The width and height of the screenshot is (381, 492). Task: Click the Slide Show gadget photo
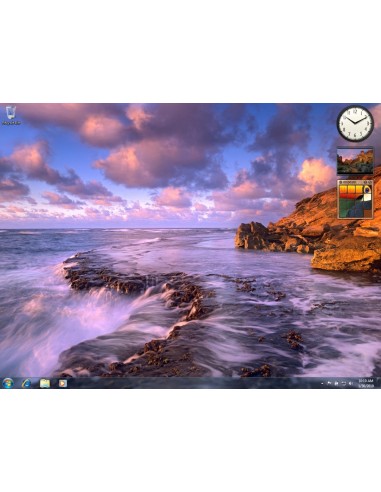[355, 161]
